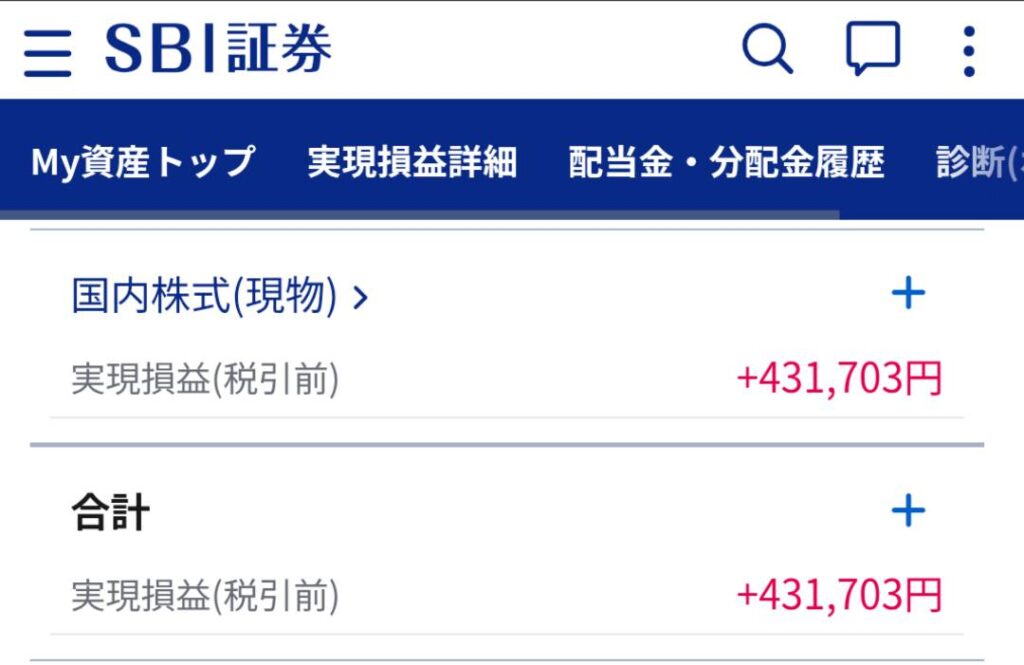The height and width of the screenshot is (665, 1024).
Task: Open the 配当金・分配金履歴 tab
Action: [726, 162]
